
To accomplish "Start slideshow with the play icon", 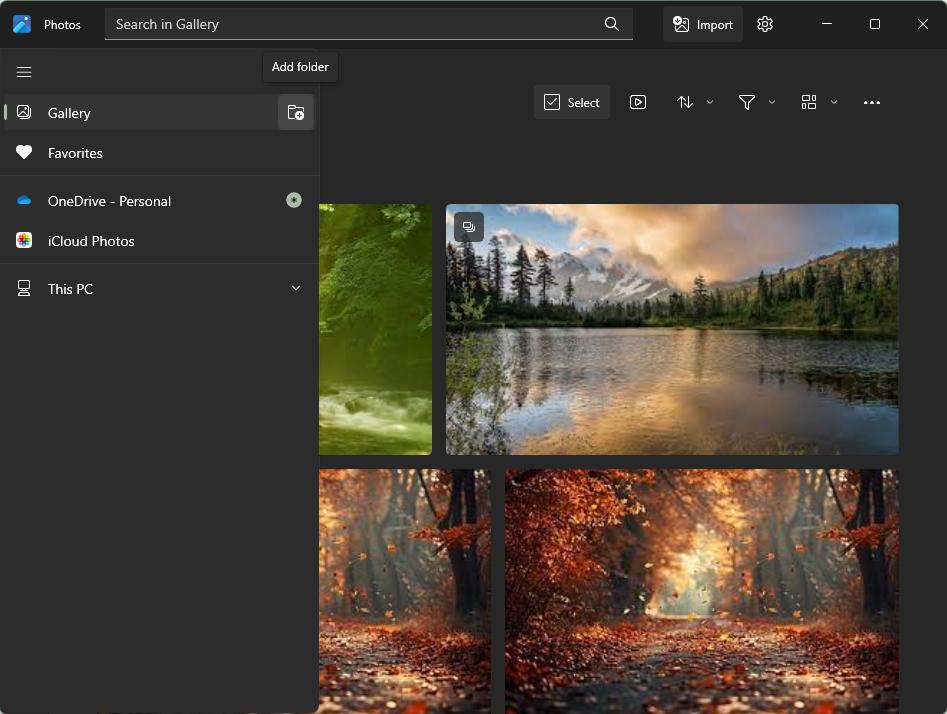I will click(638, 102).
